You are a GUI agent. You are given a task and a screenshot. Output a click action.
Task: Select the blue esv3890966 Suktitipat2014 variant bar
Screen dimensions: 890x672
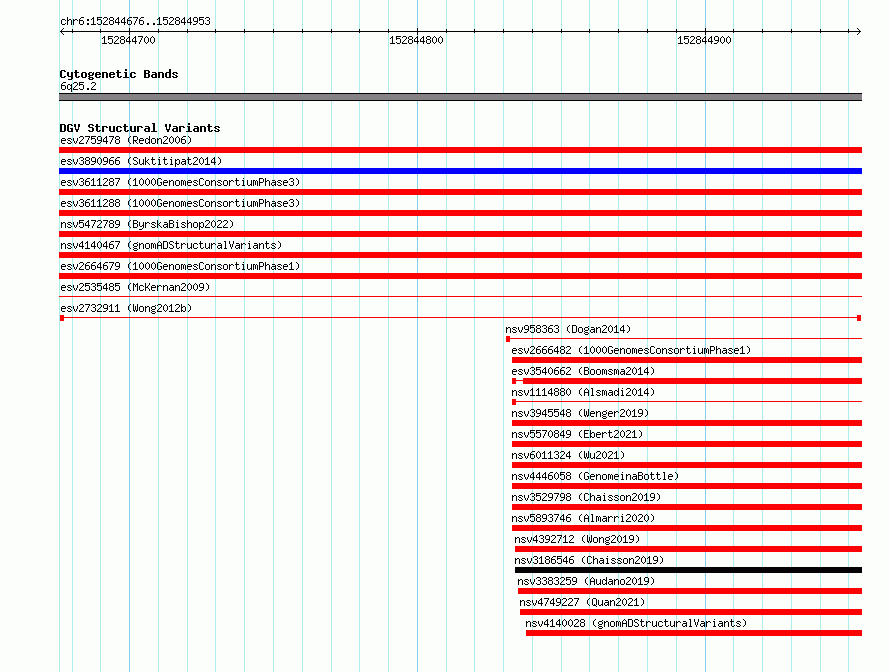[460, 171]
